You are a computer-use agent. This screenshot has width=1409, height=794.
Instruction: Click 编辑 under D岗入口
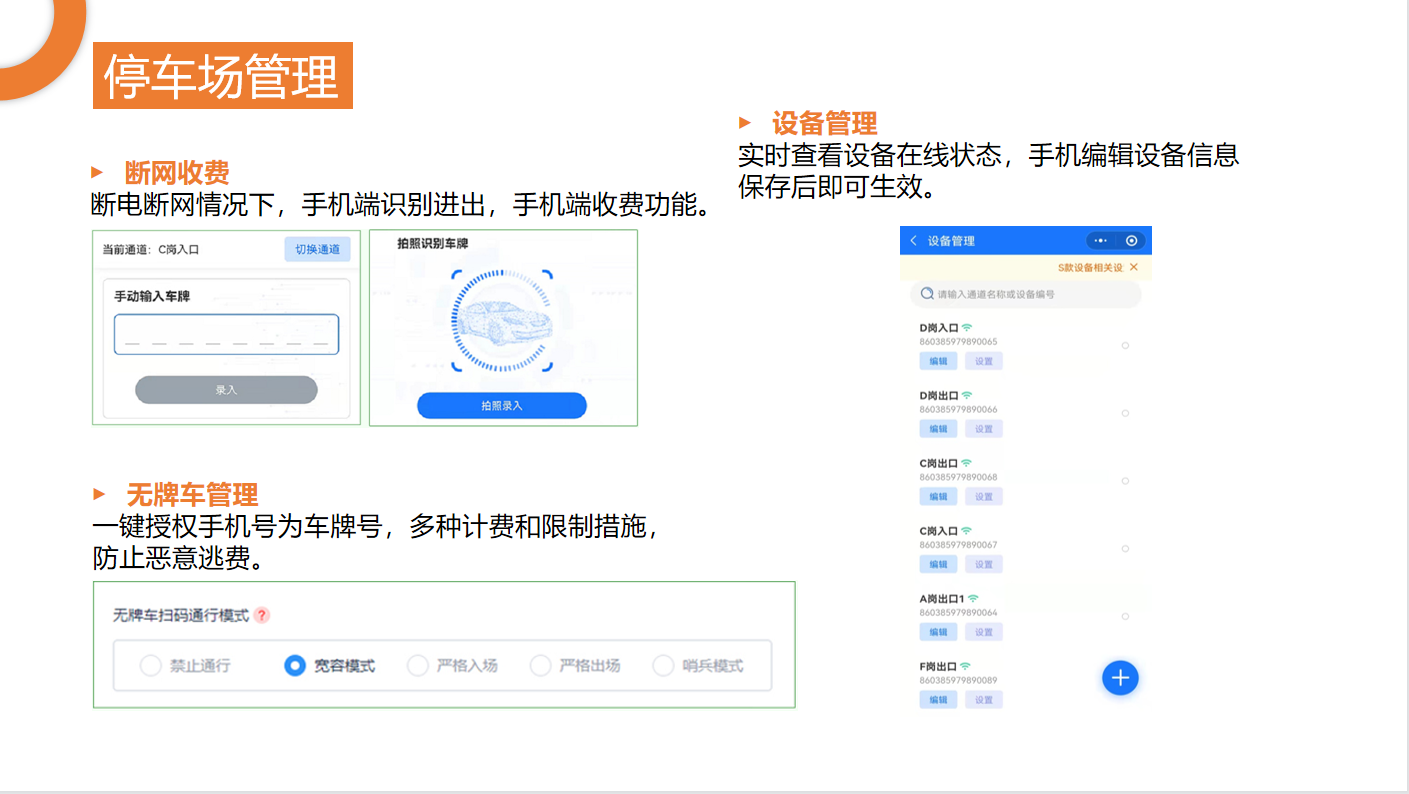[938, 361]
